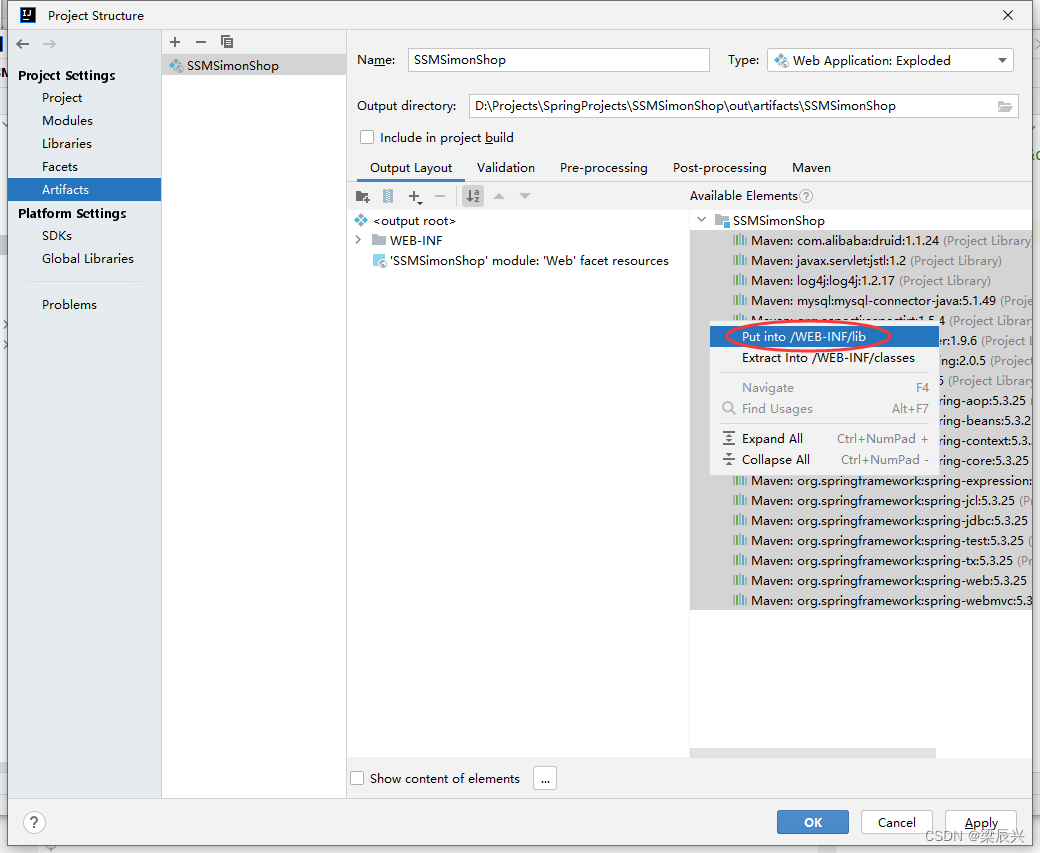
Task: Select Maven: log4j:log4j:1.2.17 library
Action: click(861, 281)
